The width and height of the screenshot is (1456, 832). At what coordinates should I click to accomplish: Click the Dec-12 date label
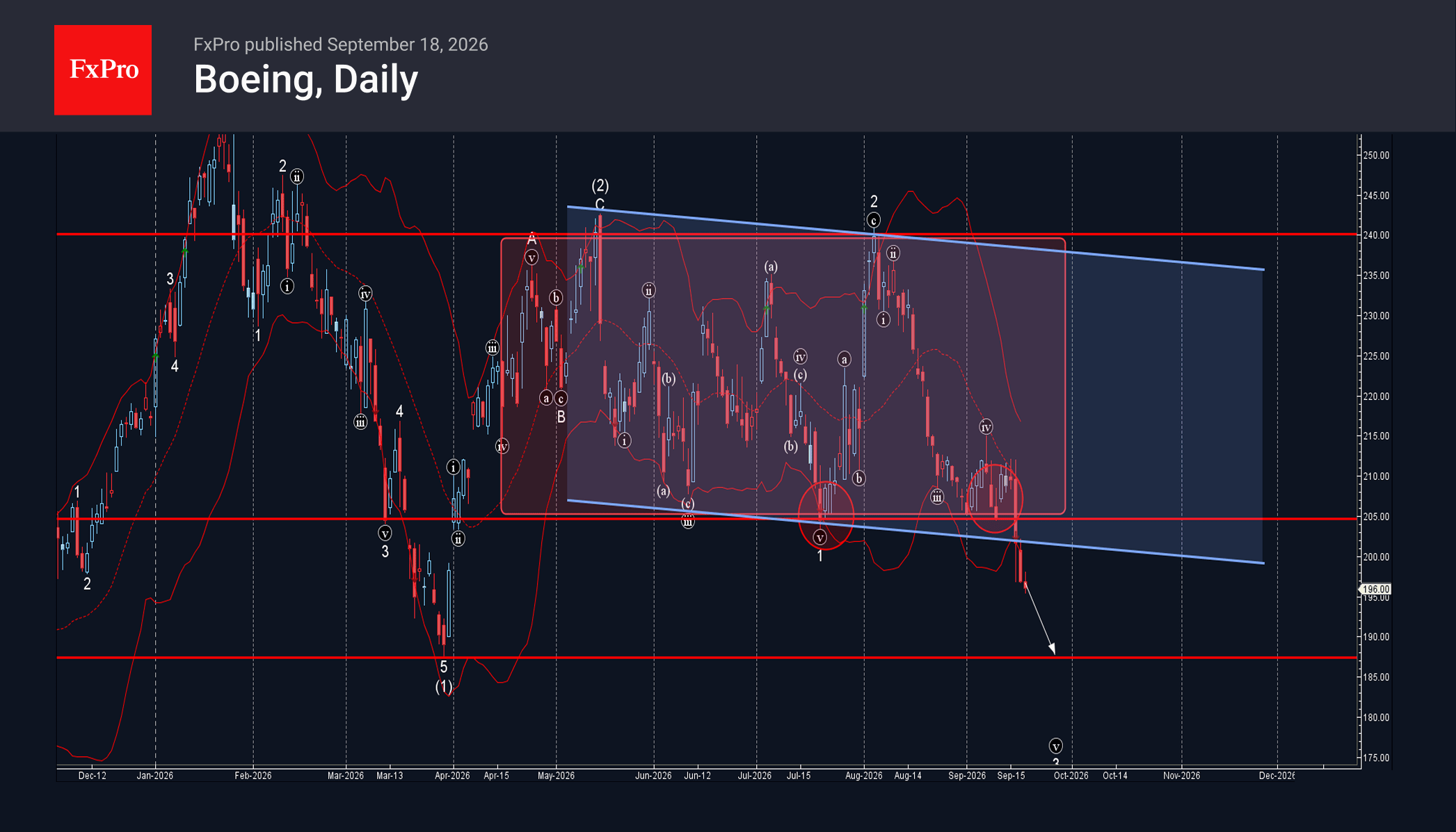pyautogui.click(x=93, y=776)
